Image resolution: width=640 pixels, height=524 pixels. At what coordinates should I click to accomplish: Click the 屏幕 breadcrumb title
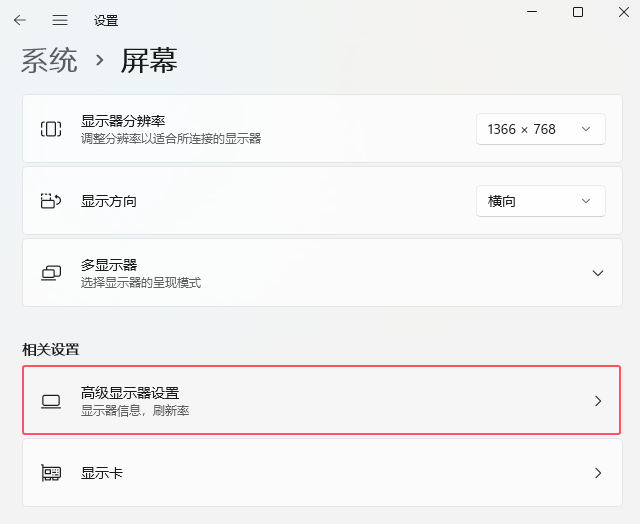pos(149,60)
